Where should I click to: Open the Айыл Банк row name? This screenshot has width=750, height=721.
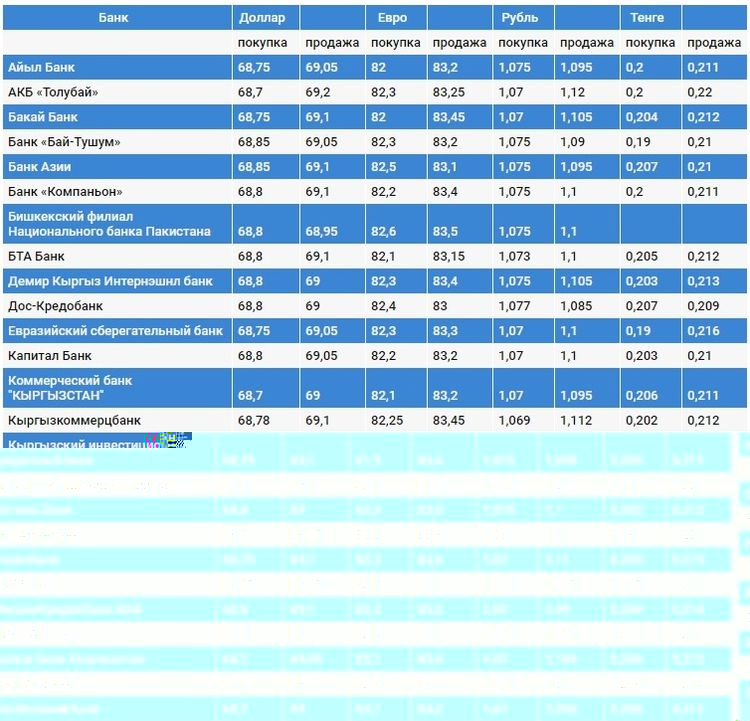click(x=41, y=68)
